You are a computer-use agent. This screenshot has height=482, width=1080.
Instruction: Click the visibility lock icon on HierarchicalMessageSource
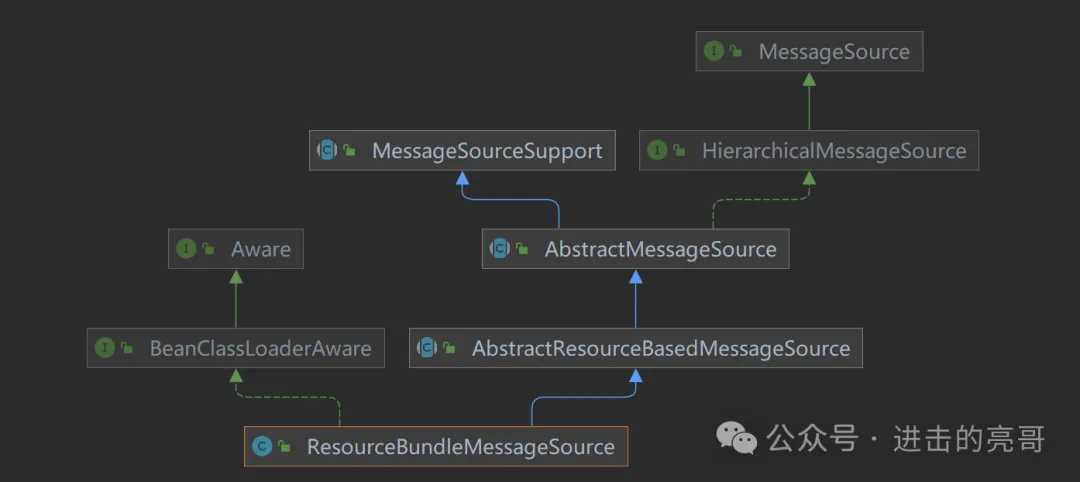(680, 151)
